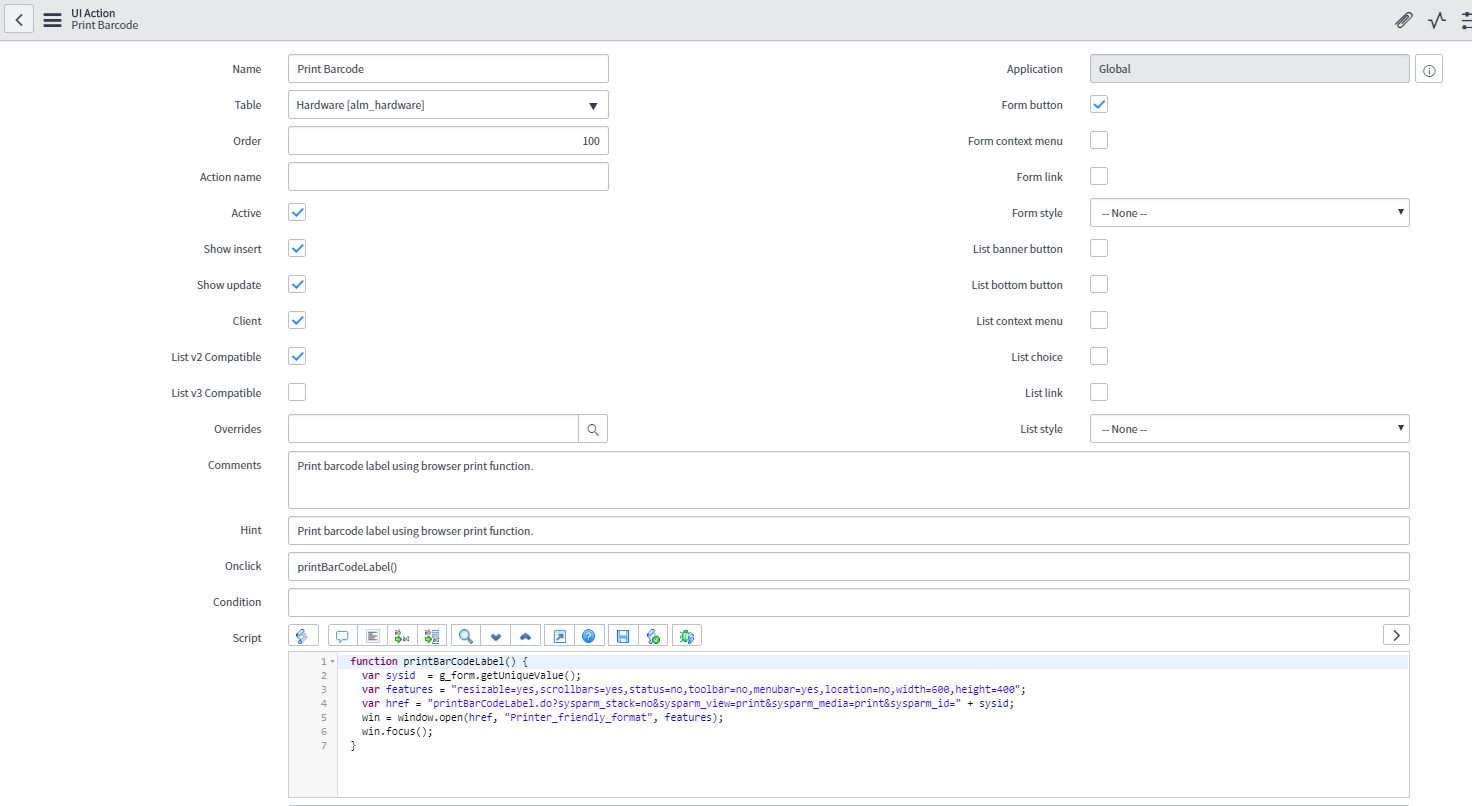Uncheck the Client checkbox

[x=296, y=320]
